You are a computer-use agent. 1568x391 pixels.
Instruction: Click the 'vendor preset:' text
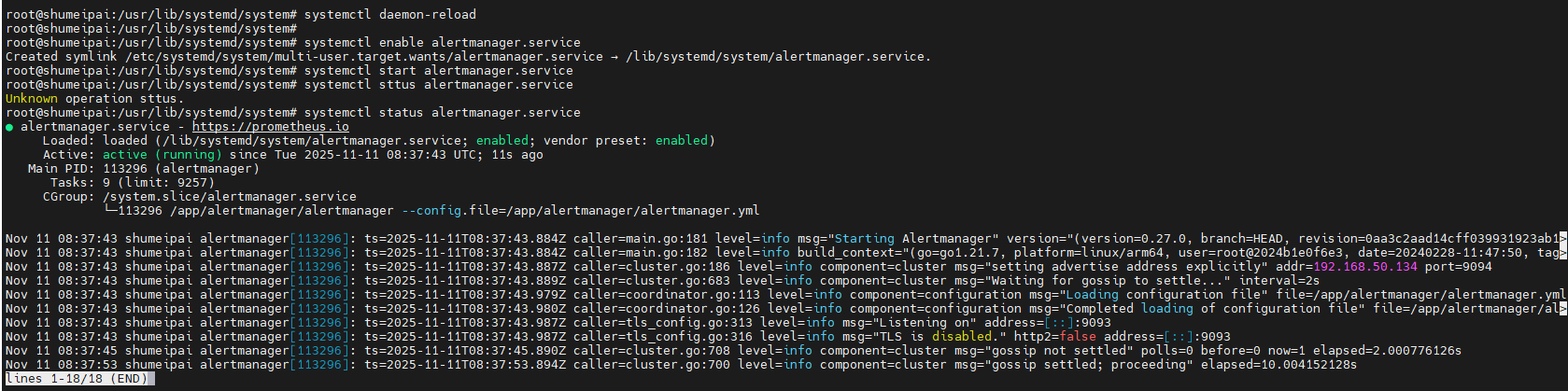tap(596, 141)
